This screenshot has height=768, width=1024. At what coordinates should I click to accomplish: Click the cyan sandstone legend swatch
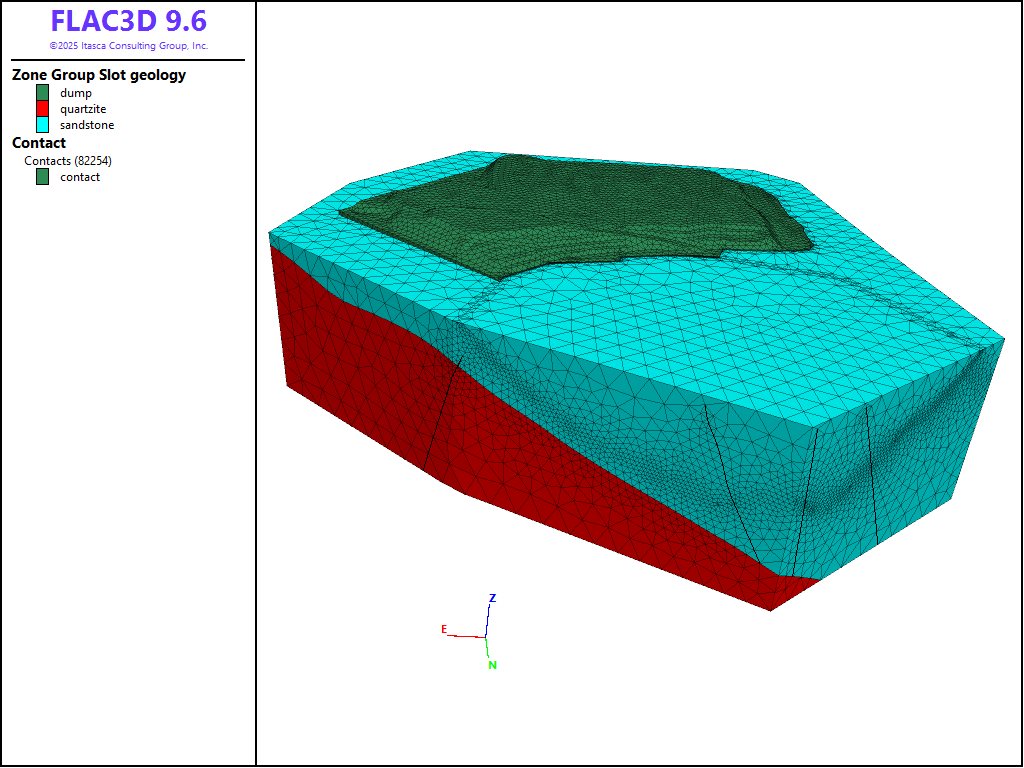pyautogui.click(x=42, y=125)
